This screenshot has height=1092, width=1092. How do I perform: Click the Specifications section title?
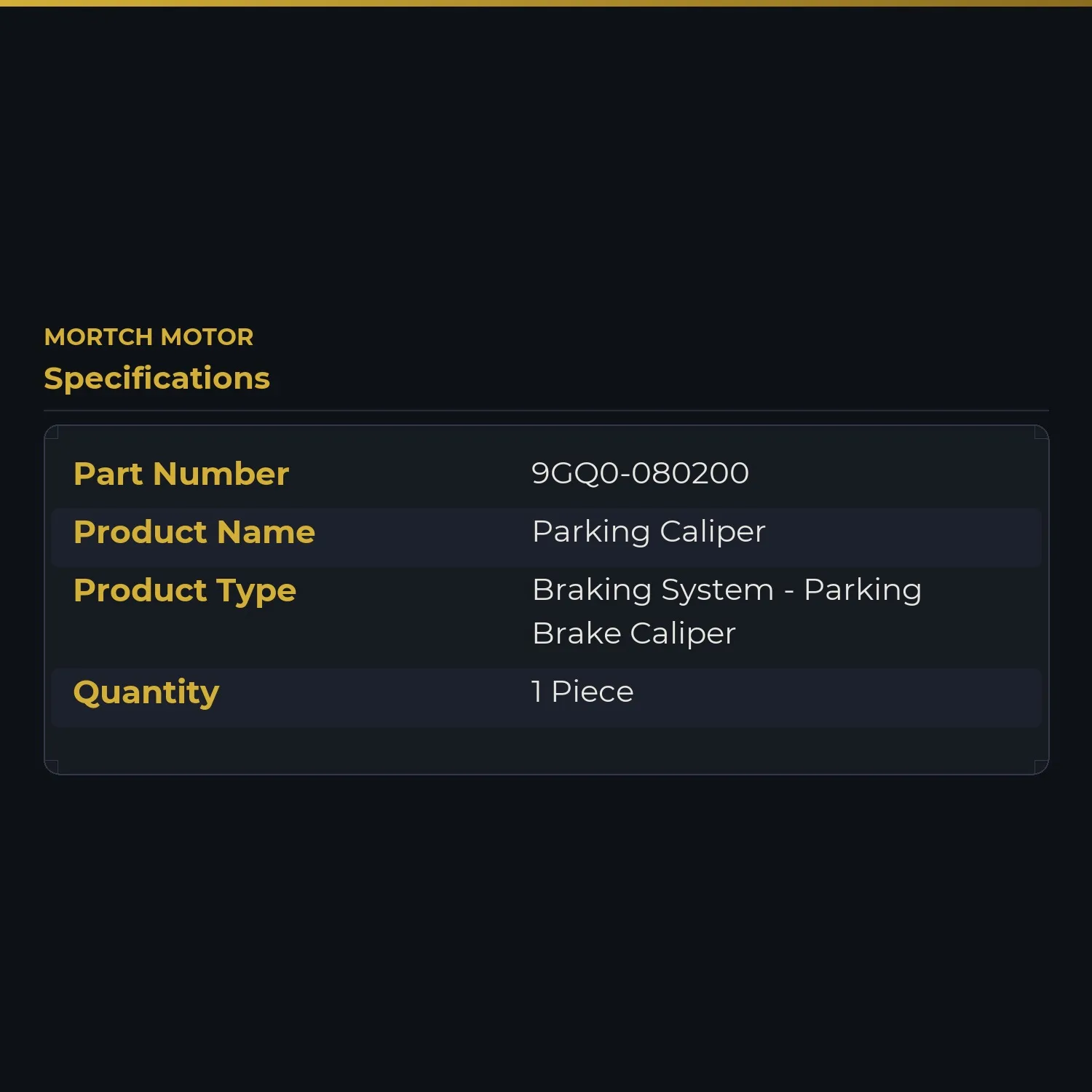(x=157, y=379)
